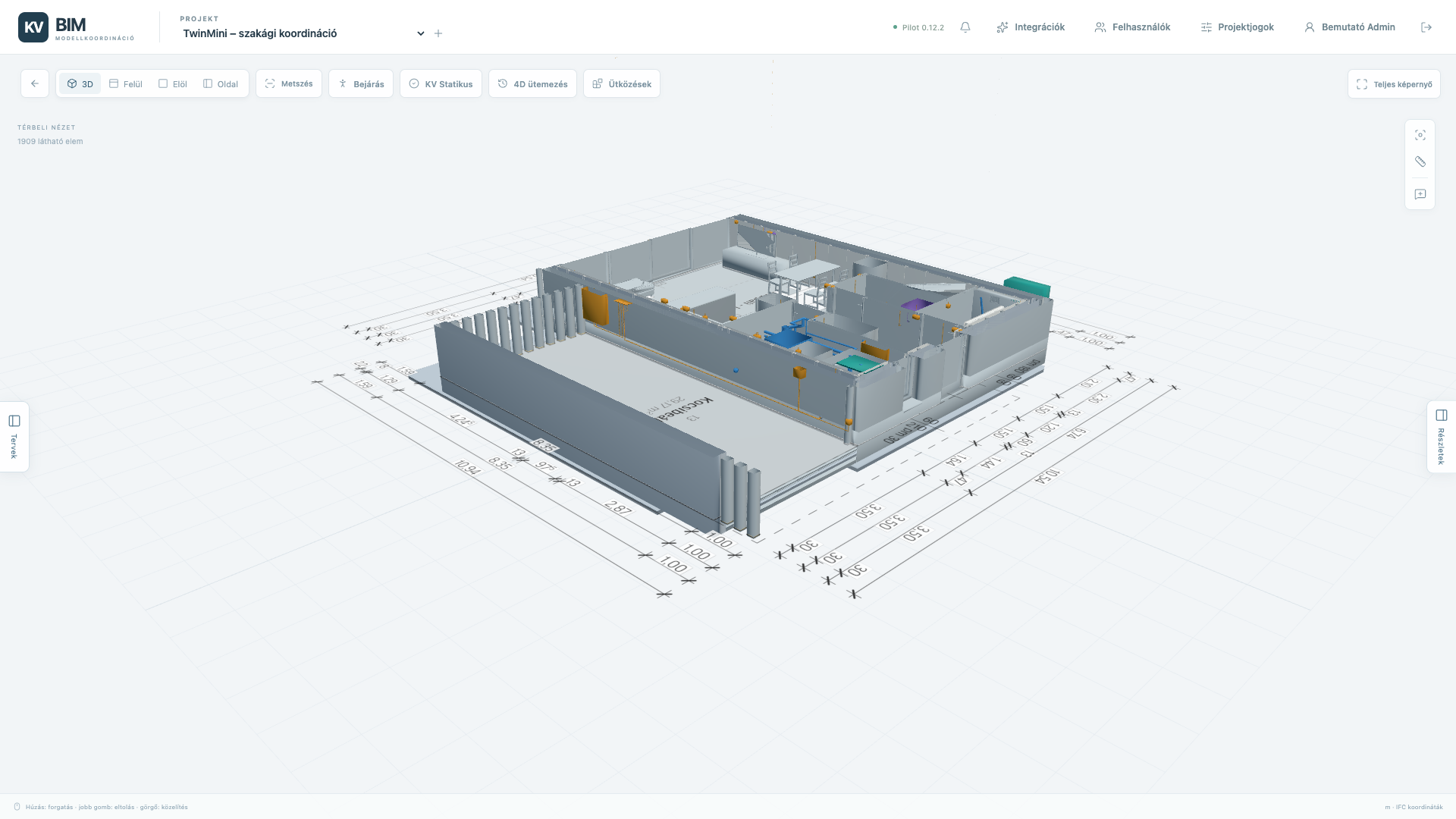Click the zoom-to-fit focus icon
This screenshot has width=1456, height=819.
tap(1420, 135)
